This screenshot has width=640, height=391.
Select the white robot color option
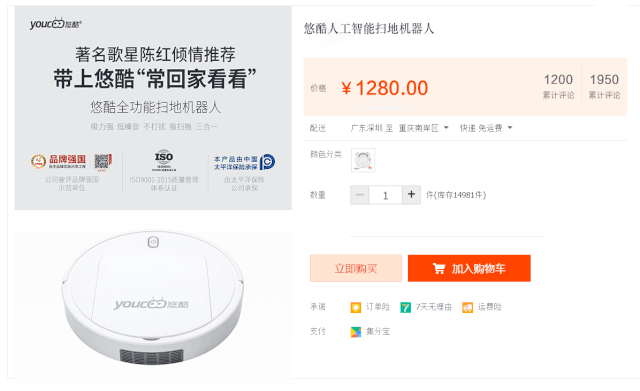coord(362,160)
